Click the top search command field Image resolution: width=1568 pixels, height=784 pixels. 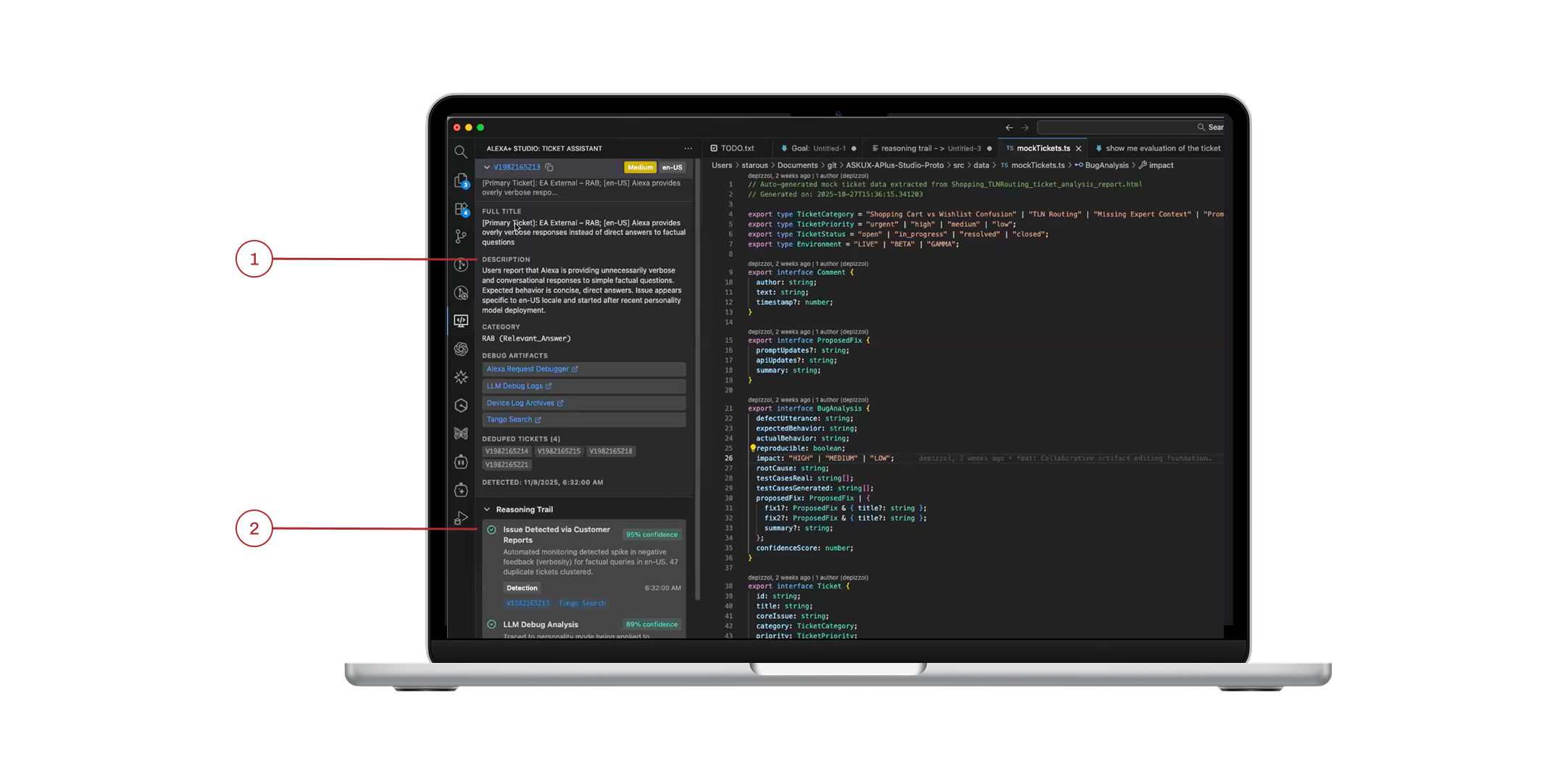coord(1130,128)
